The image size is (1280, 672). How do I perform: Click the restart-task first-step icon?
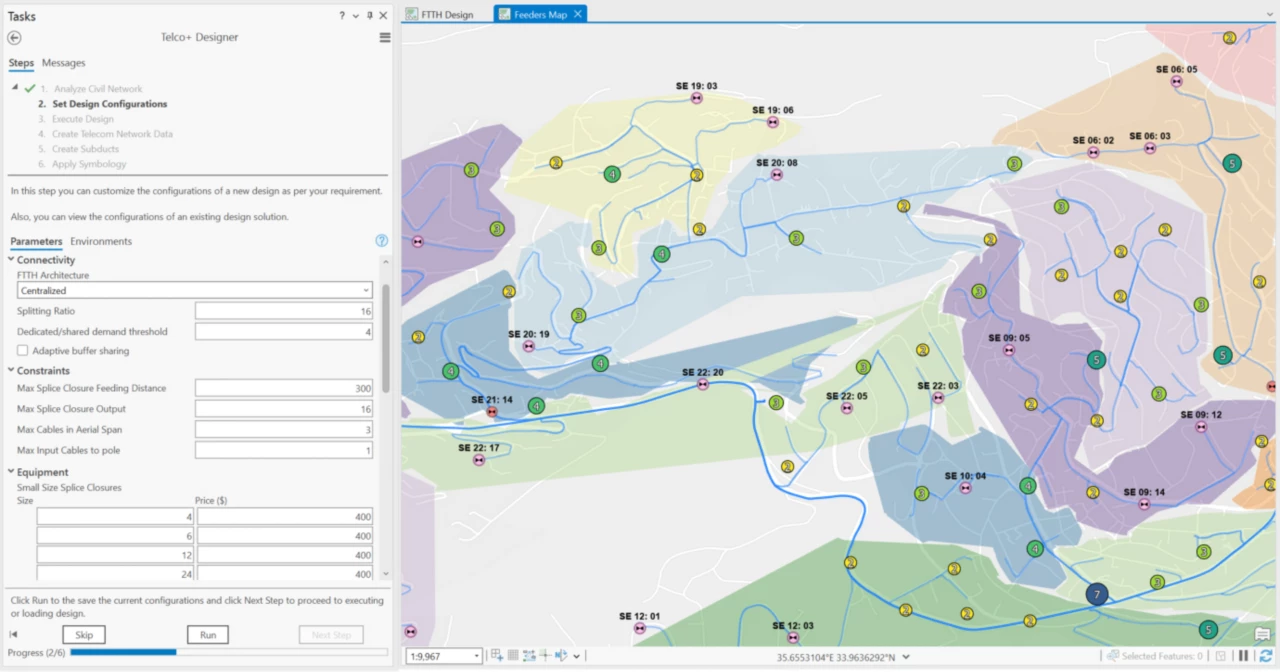tap(14, 635)
